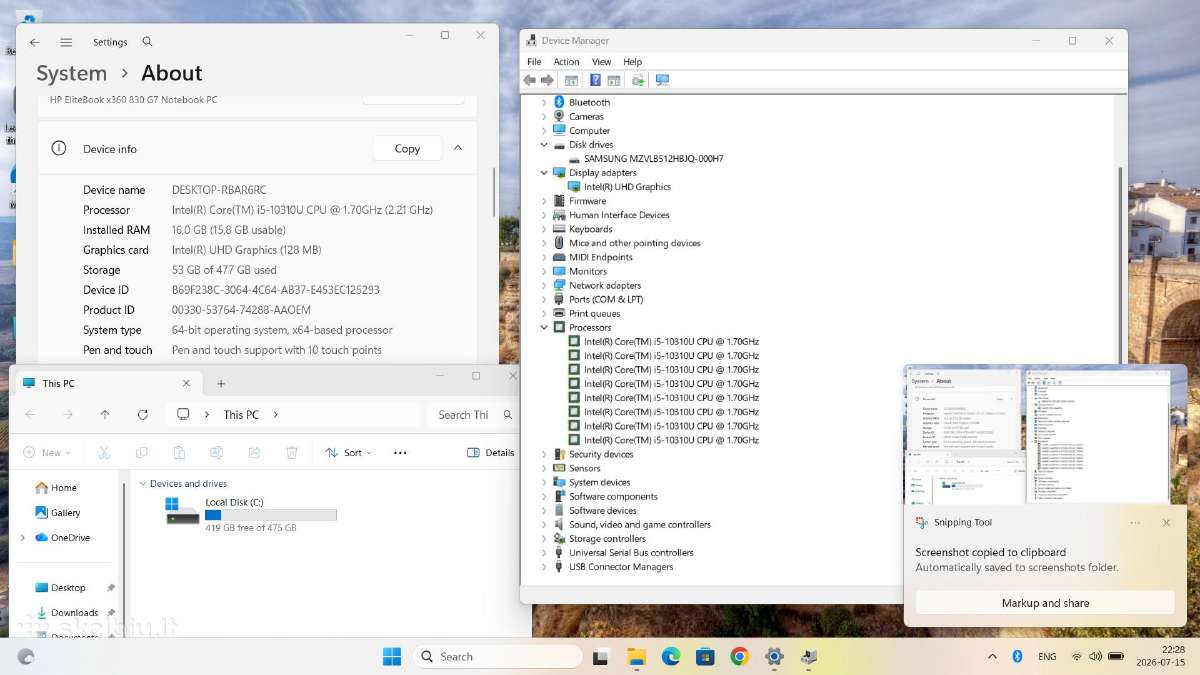Click the Delete trash icon in File Explorer
Viewport: 1200px width, 675px height.
pos(291,452)
